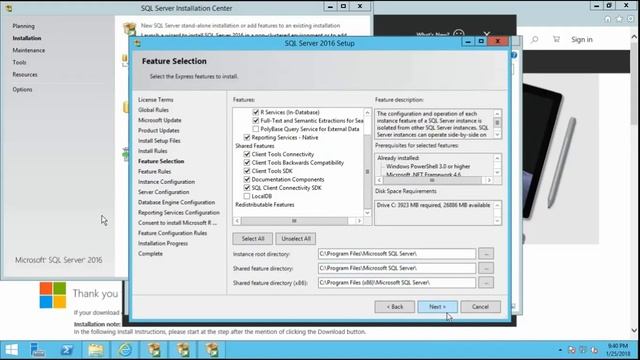The height and width of the screenshot is (360, 640).
Task: Open the browser favorites star icon
Action: point(619,19)
